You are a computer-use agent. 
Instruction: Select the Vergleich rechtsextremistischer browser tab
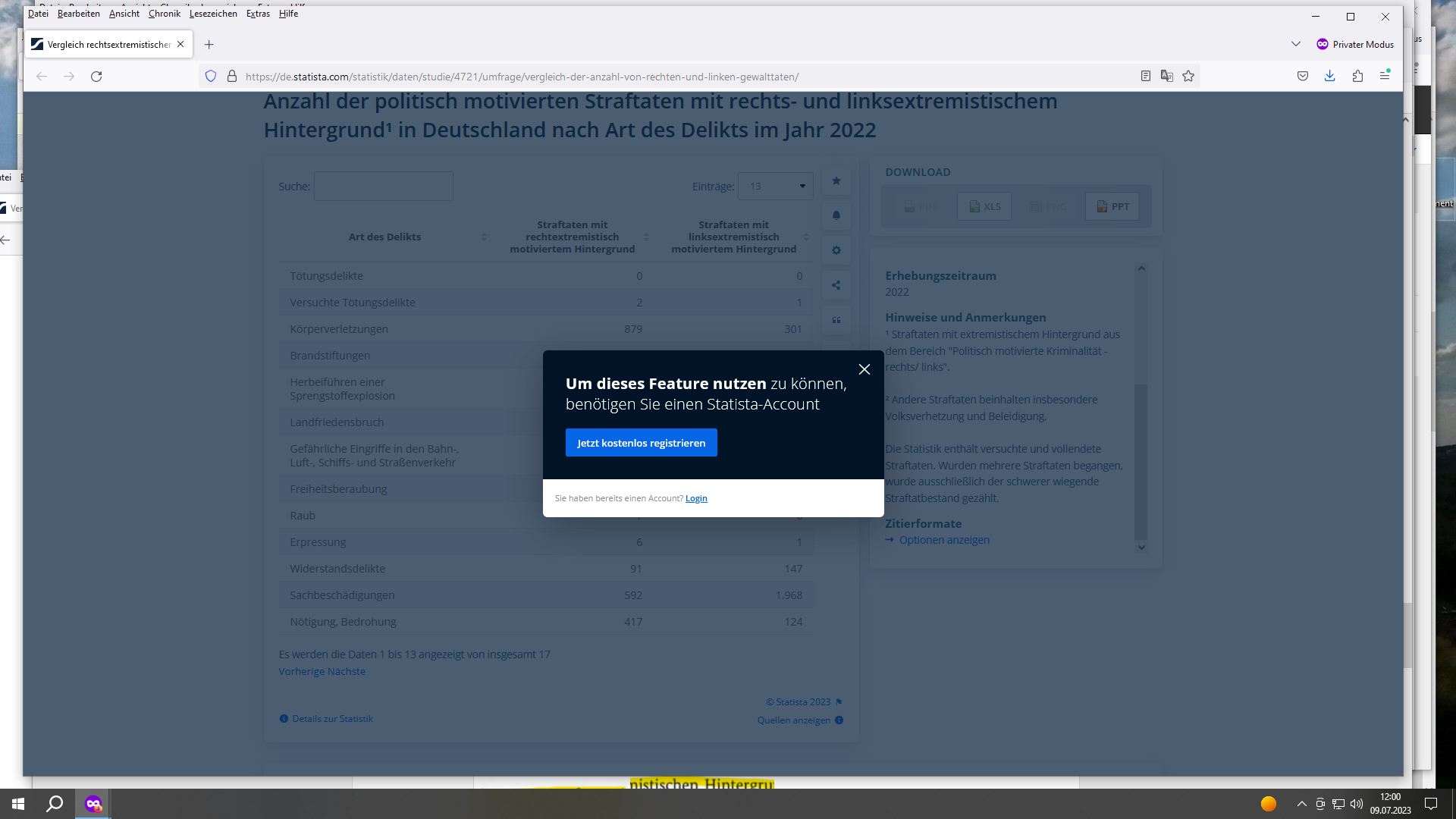tap(106, 44)
